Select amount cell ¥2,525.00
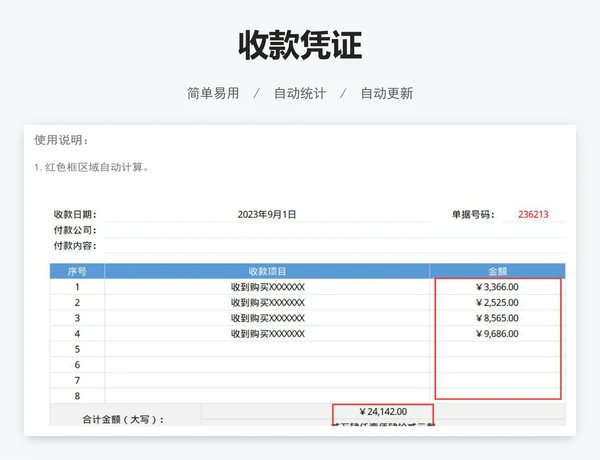 pyautogui.click(x=497, y=303)
